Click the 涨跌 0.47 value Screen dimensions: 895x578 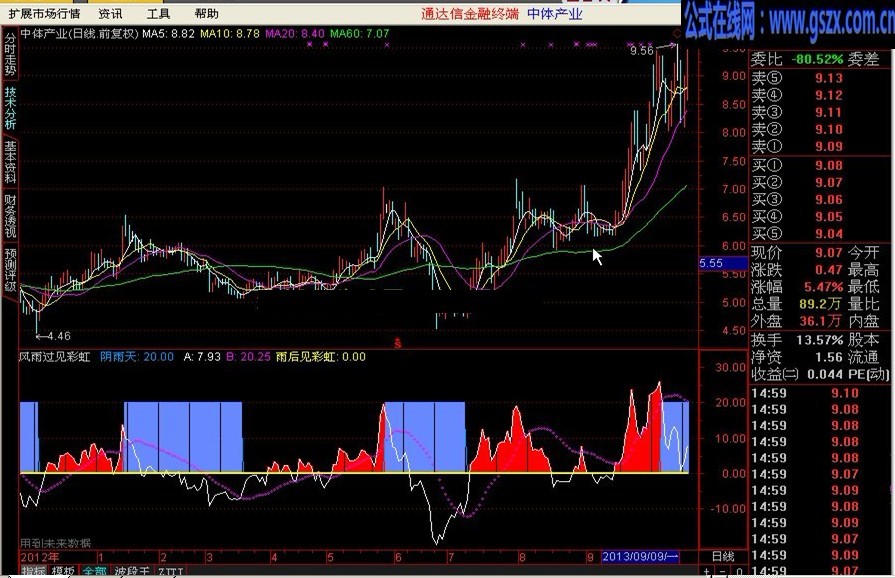click(828, 269)
